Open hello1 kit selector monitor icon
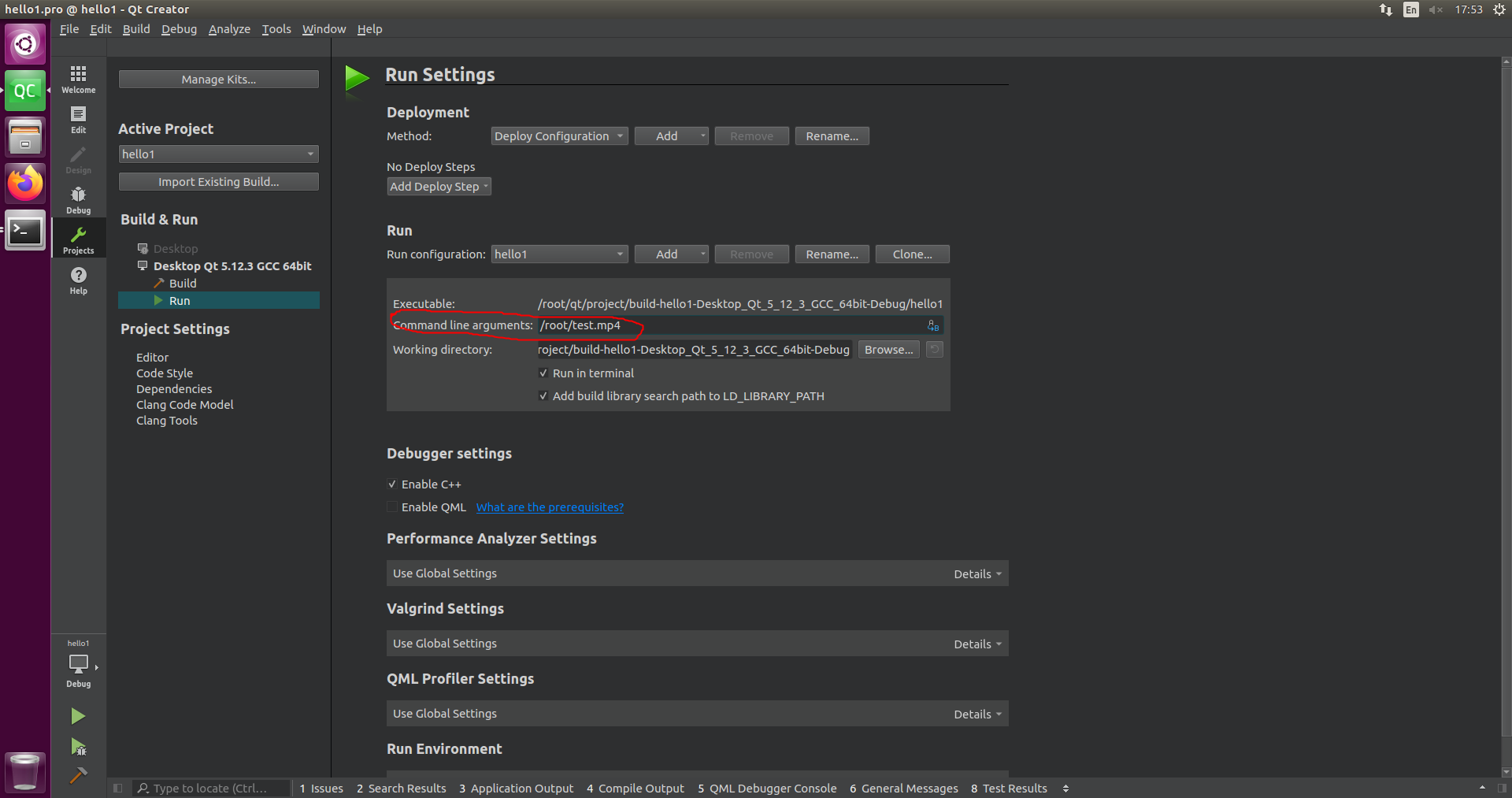Viewport: 1512px width, 798px height. tap(79, 664)
